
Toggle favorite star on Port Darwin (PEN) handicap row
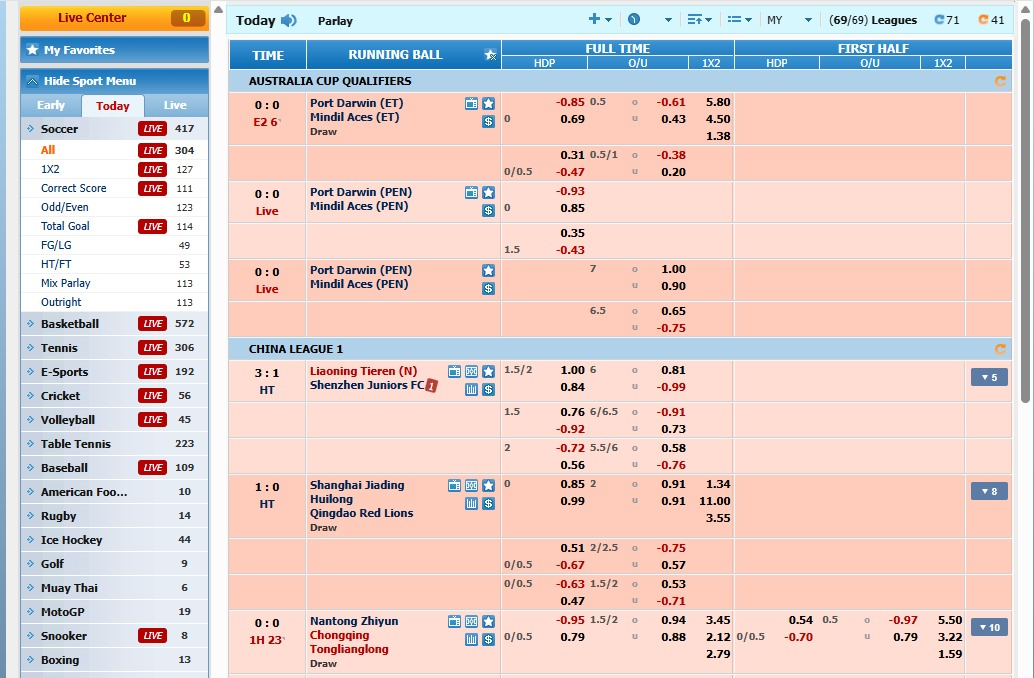[x=488, y=193]
